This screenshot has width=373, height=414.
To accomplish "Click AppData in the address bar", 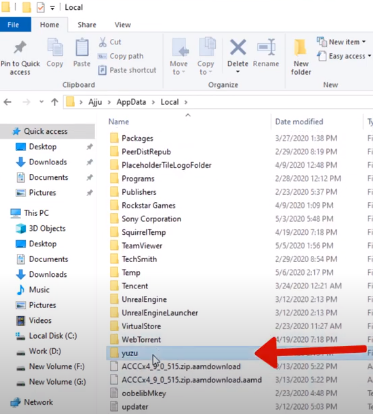I will (x=131, y=102).
